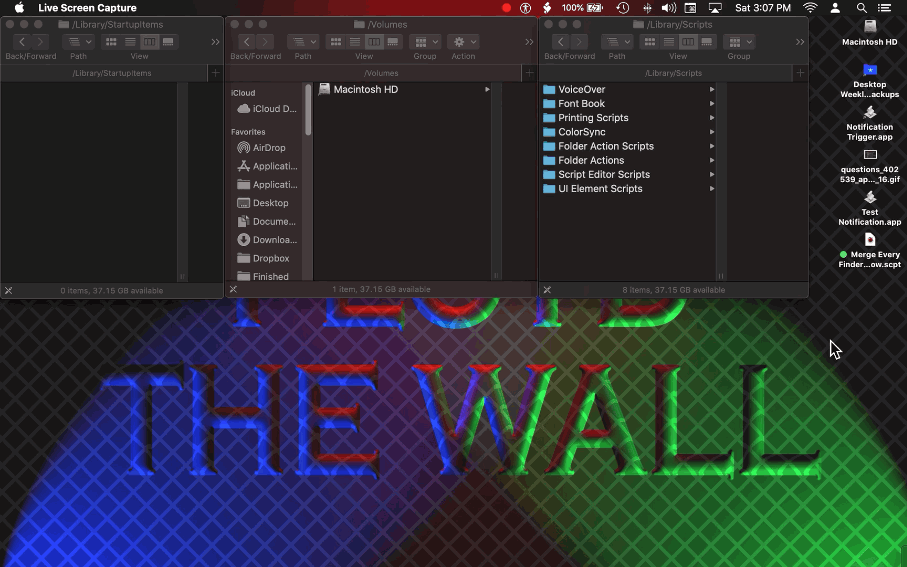Image resolution: width=907 pixels, height=567 pixels.
Task: Go back in the /Library/StartupItems window
Action: pyautogui.click(x=22, y=42)
